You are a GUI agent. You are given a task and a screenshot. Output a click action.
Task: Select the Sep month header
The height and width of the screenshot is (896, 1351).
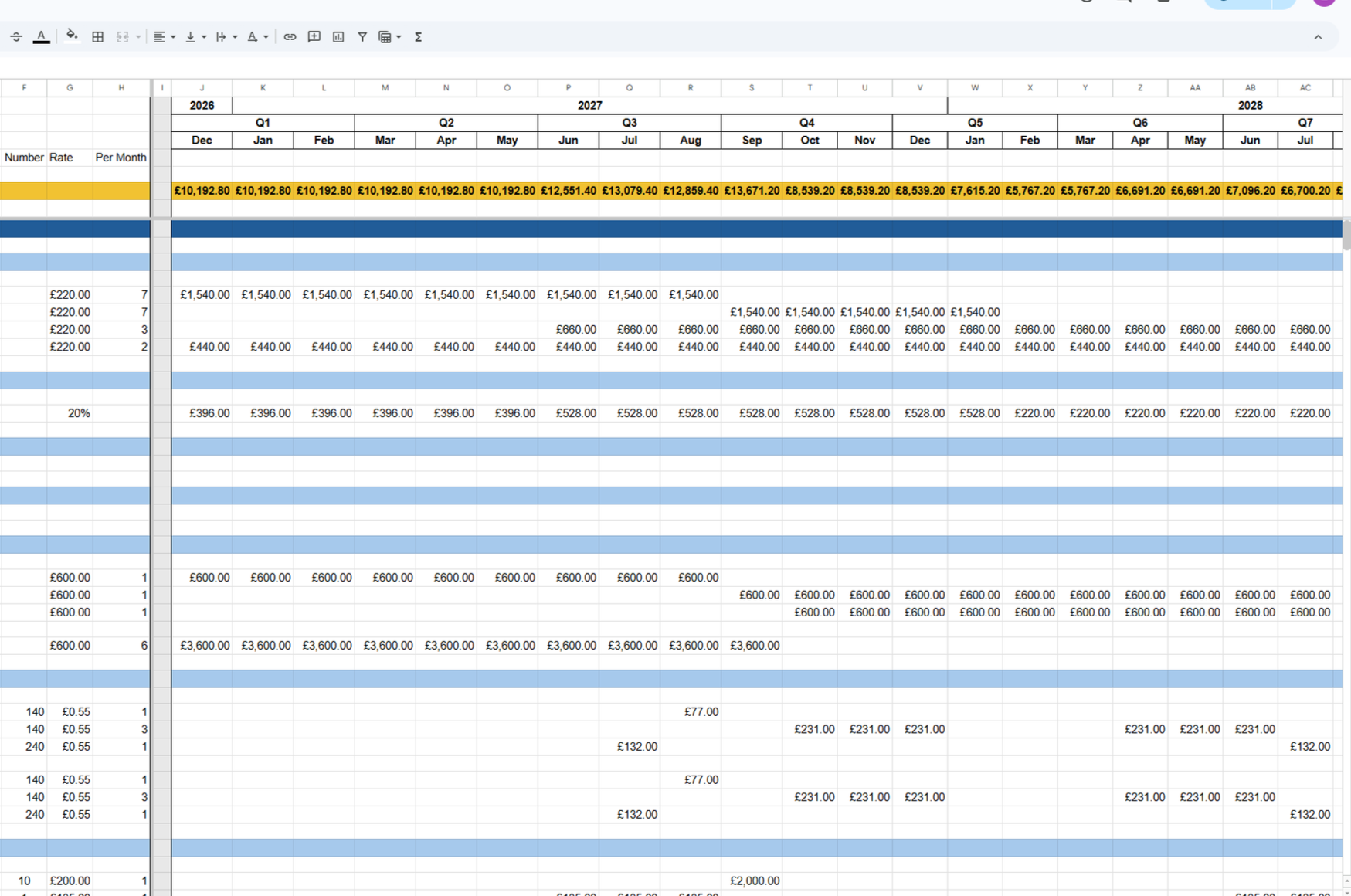tap(752, 141)
